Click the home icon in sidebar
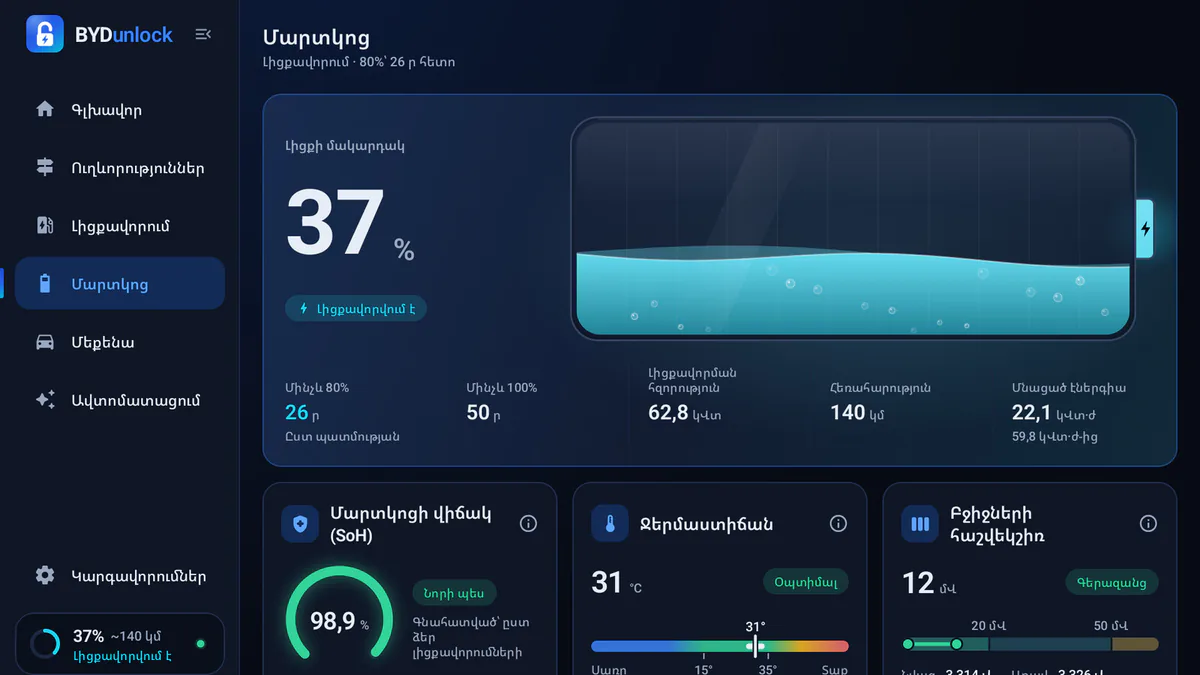Image resolution: width=1200 pixels, height=675 pixels. 45,109
